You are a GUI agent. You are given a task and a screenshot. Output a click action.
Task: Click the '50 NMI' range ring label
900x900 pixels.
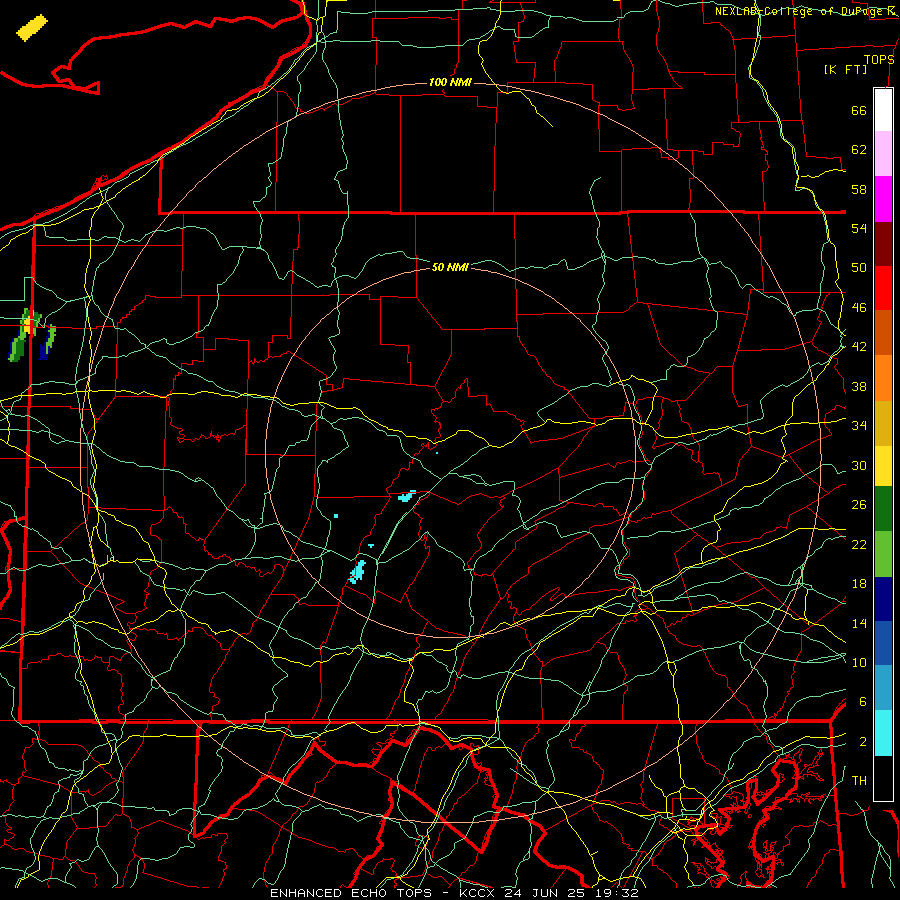450,267
